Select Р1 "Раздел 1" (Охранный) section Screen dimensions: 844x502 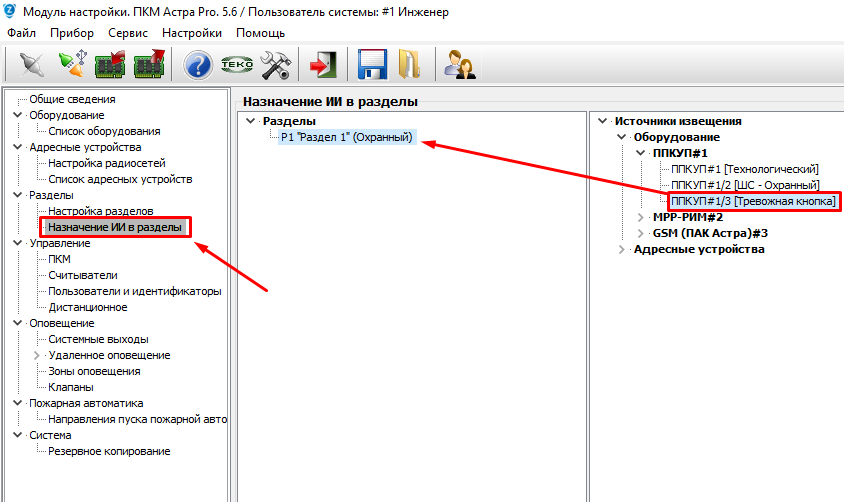click(346, 137)
